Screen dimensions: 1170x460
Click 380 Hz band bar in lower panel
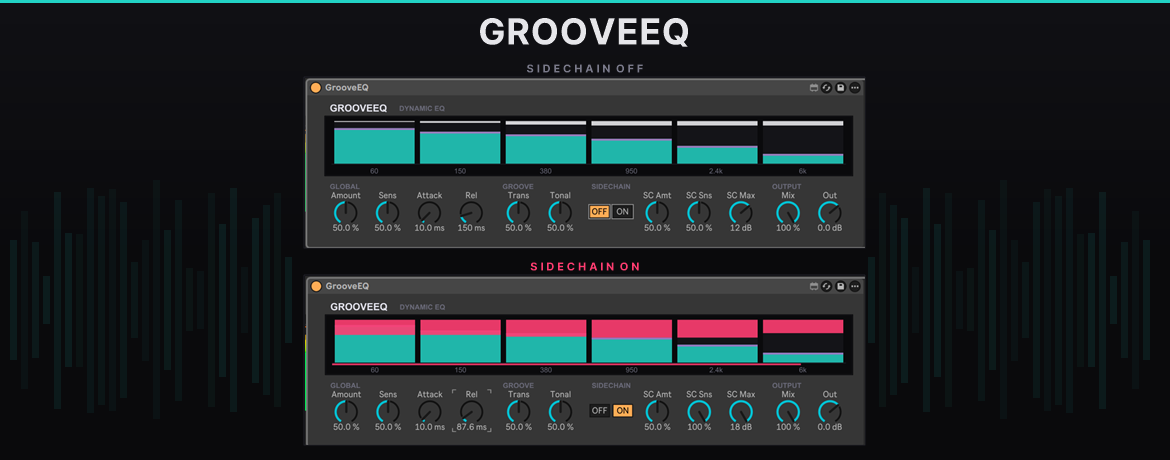tap(545, 341)
